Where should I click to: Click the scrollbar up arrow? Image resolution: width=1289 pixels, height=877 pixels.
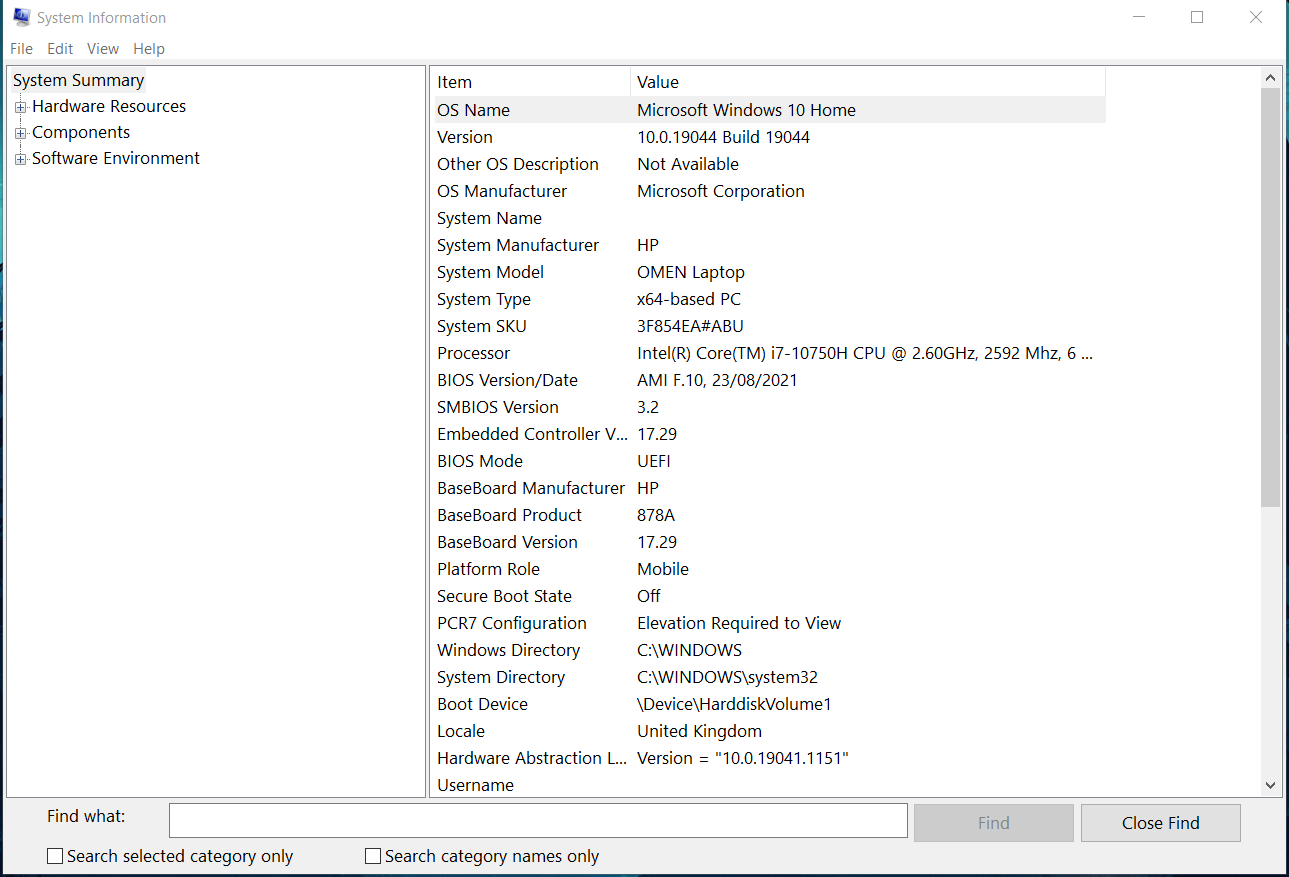pyautogui.click(x=1270, y=76)
